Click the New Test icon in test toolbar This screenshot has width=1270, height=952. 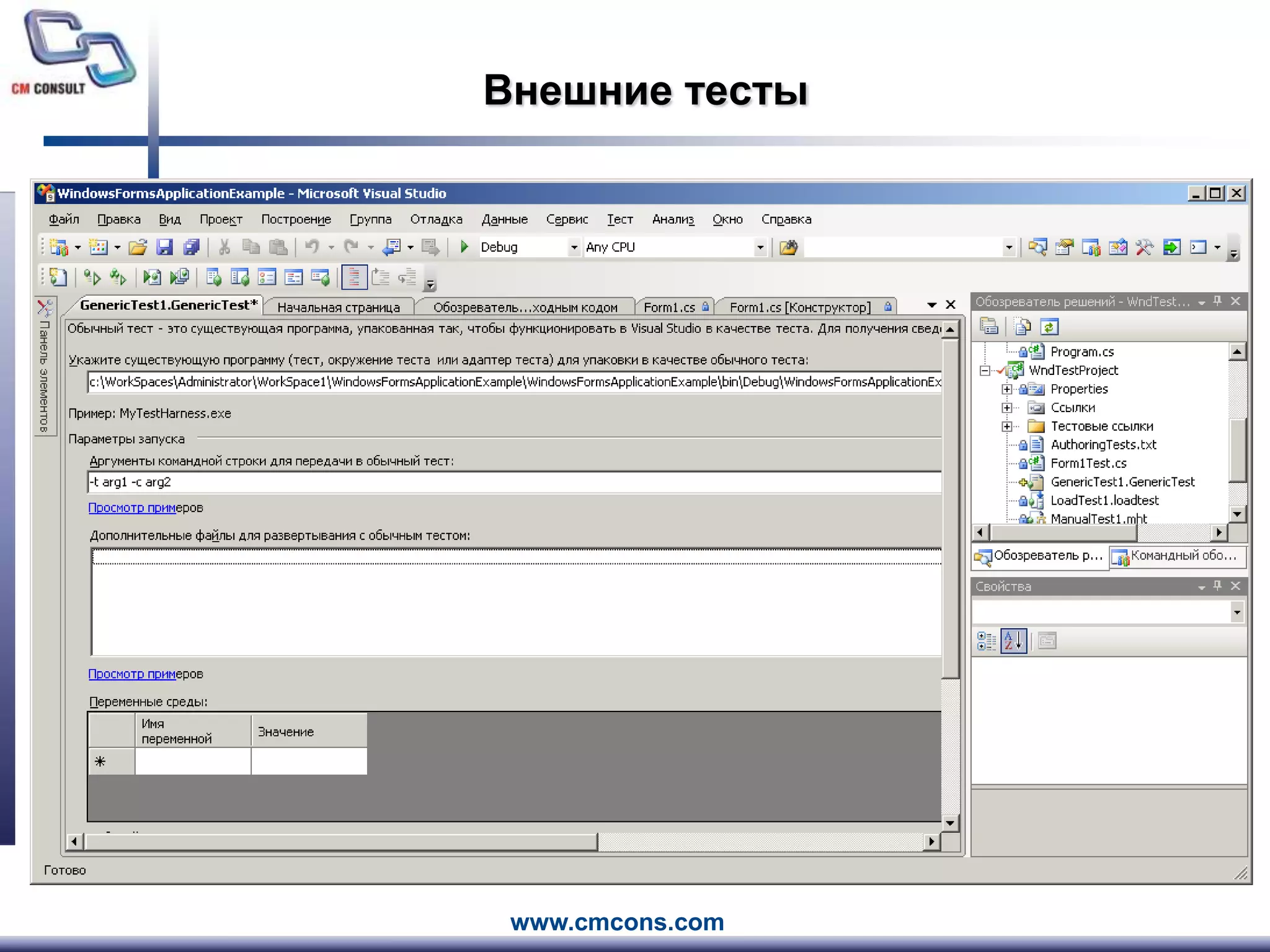(x=58, y=277)
